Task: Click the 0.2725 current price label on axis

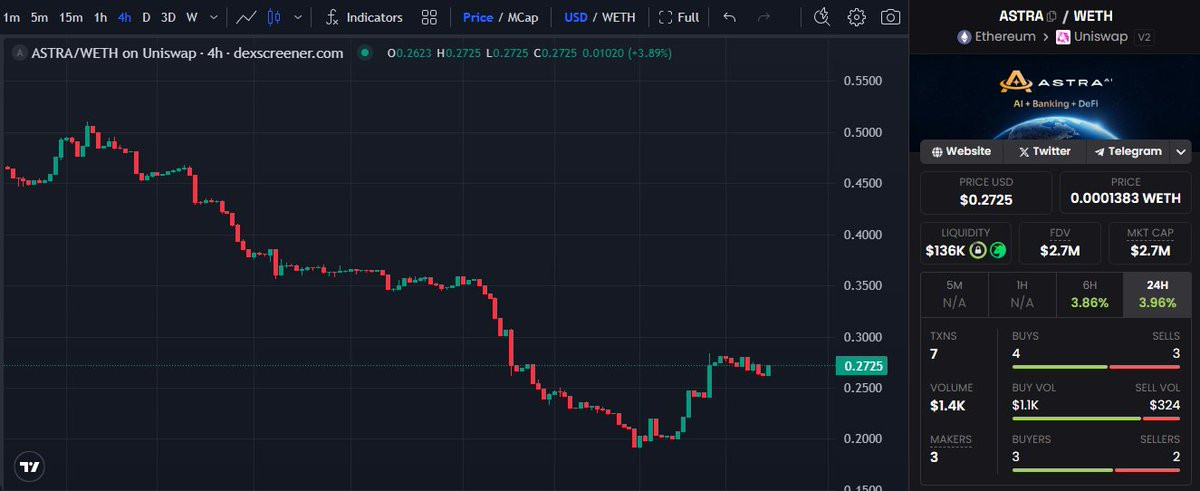Action: [862, 366]
